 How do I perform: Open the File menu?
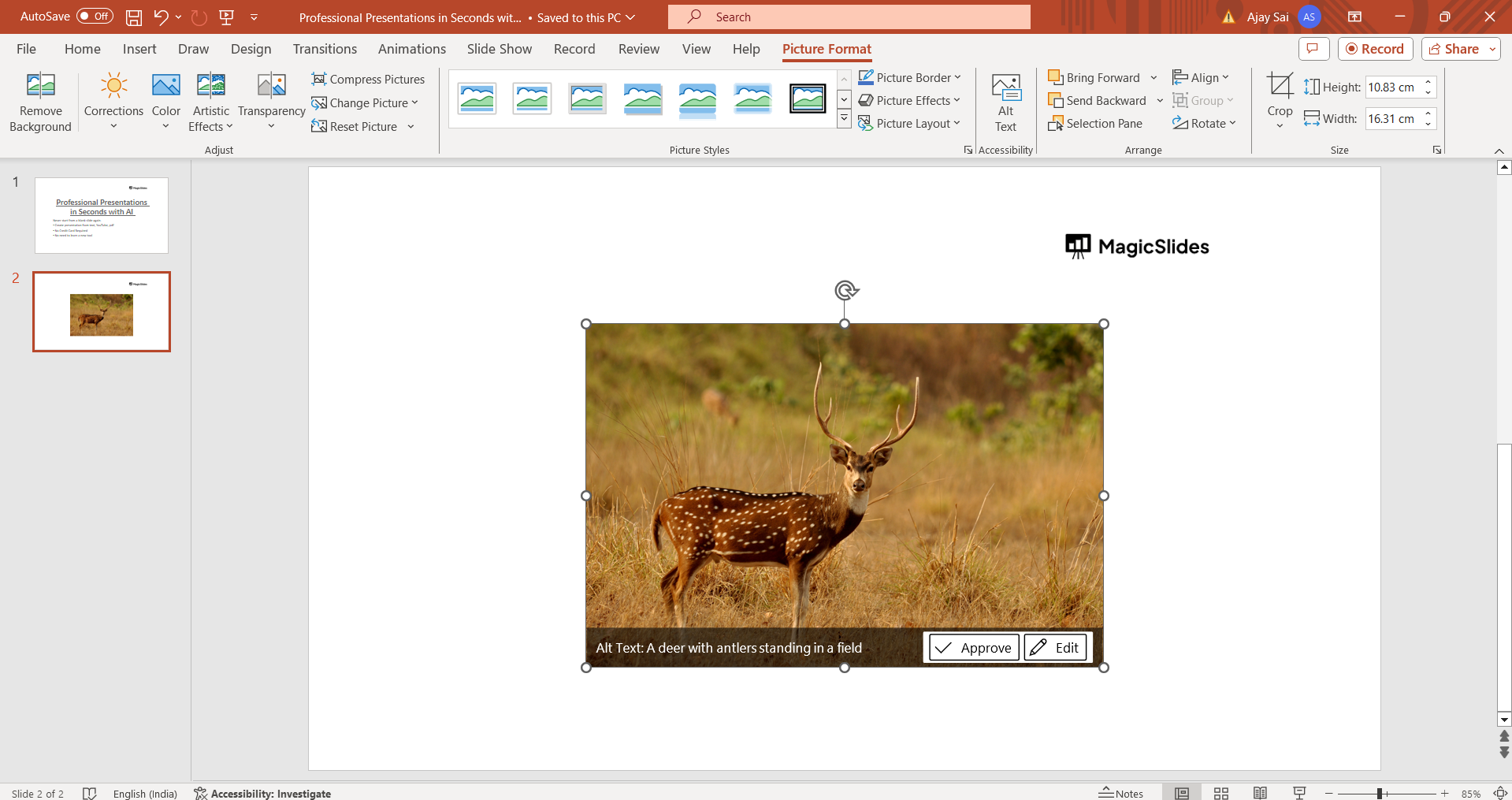(26, 49)
